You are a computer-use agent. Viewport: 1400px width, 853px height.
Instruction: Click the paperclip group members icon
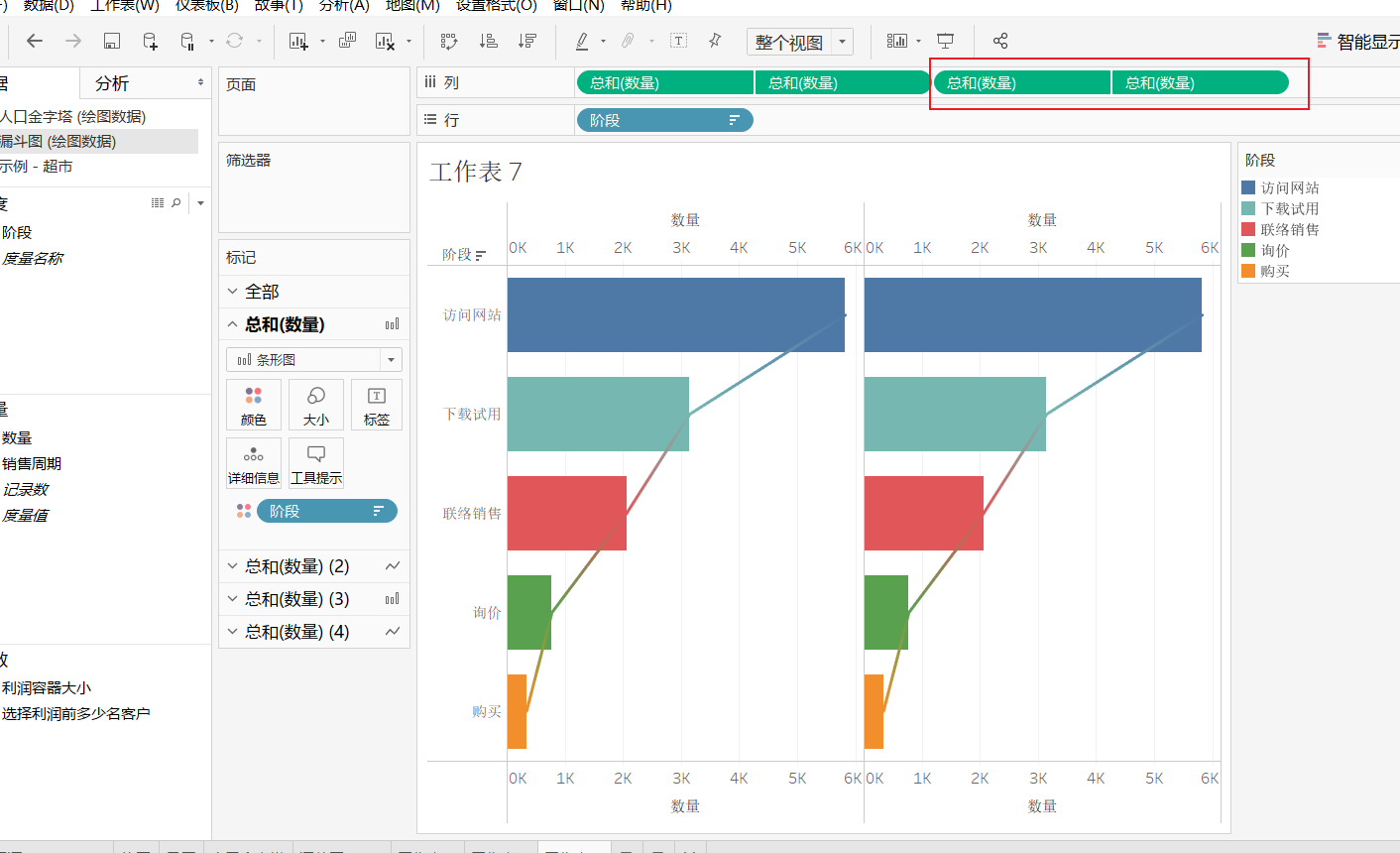pyautogui.click(x=629, y=41)
